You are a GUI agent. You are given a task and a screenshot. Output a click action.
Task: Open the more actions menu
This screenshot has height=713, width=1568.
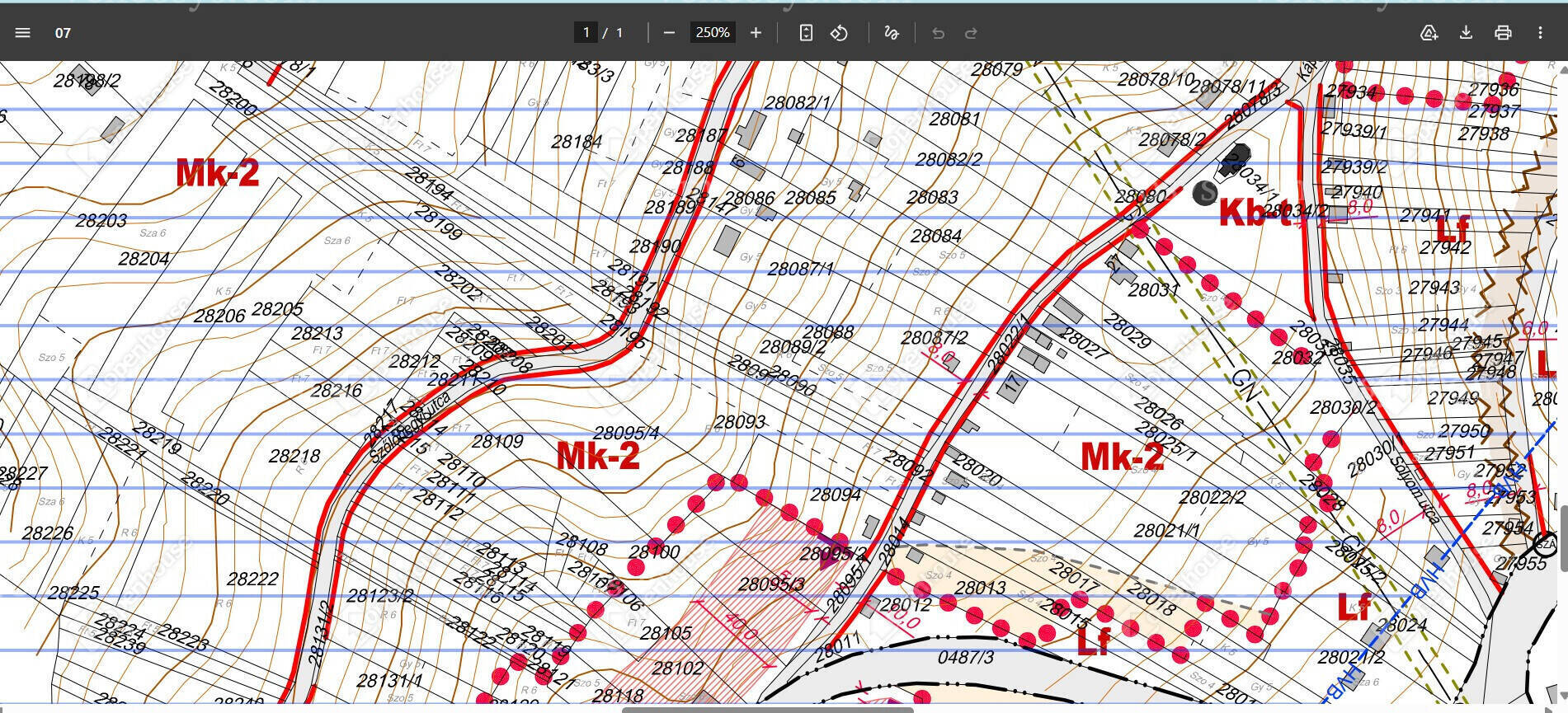[x=1540, y=33]
